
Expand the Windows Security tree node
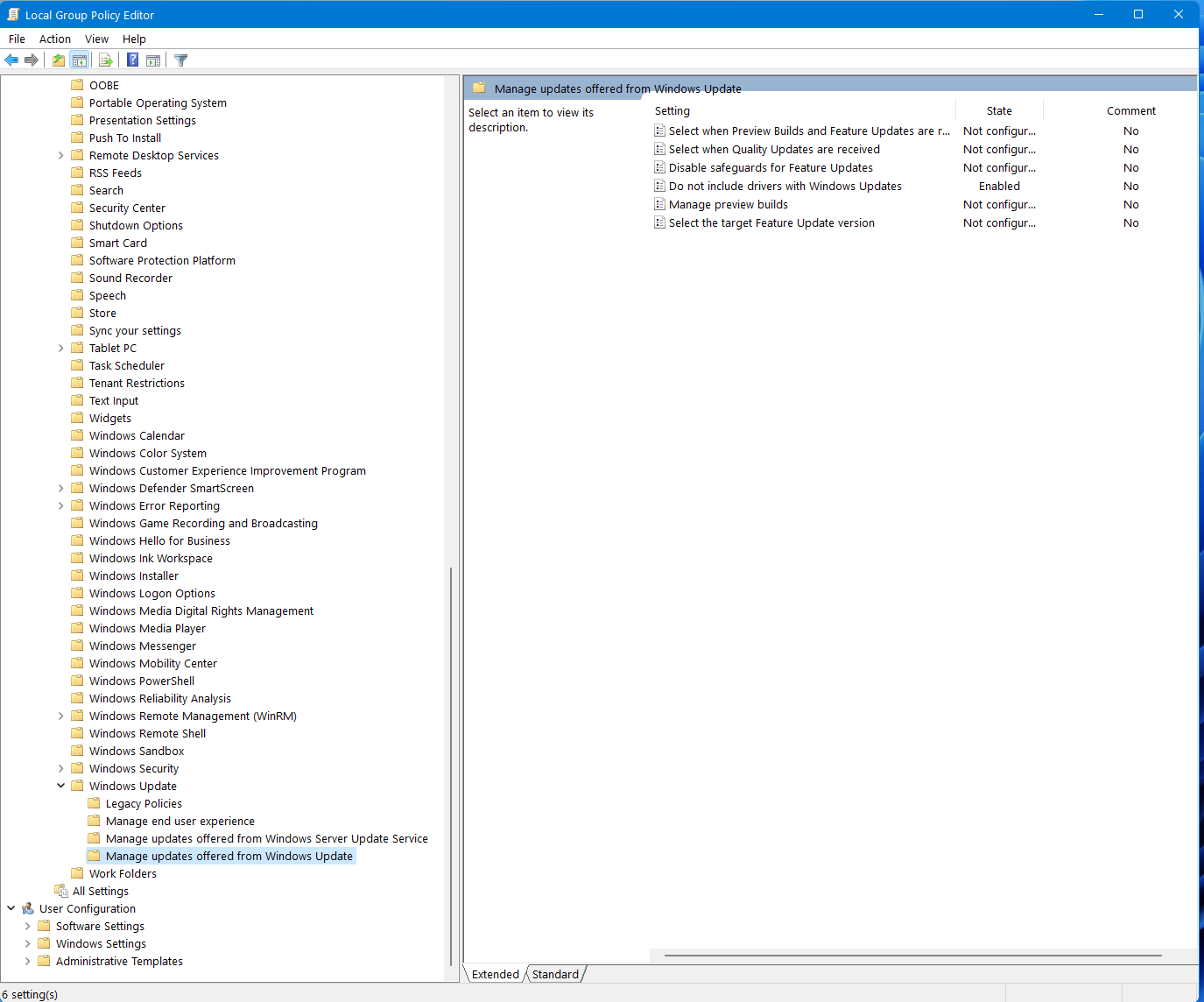point(60,768)
